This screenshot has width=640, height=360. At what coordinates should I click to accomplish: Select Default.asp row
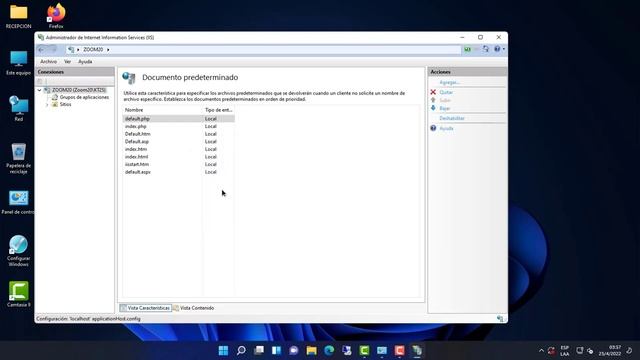(178, 142)
